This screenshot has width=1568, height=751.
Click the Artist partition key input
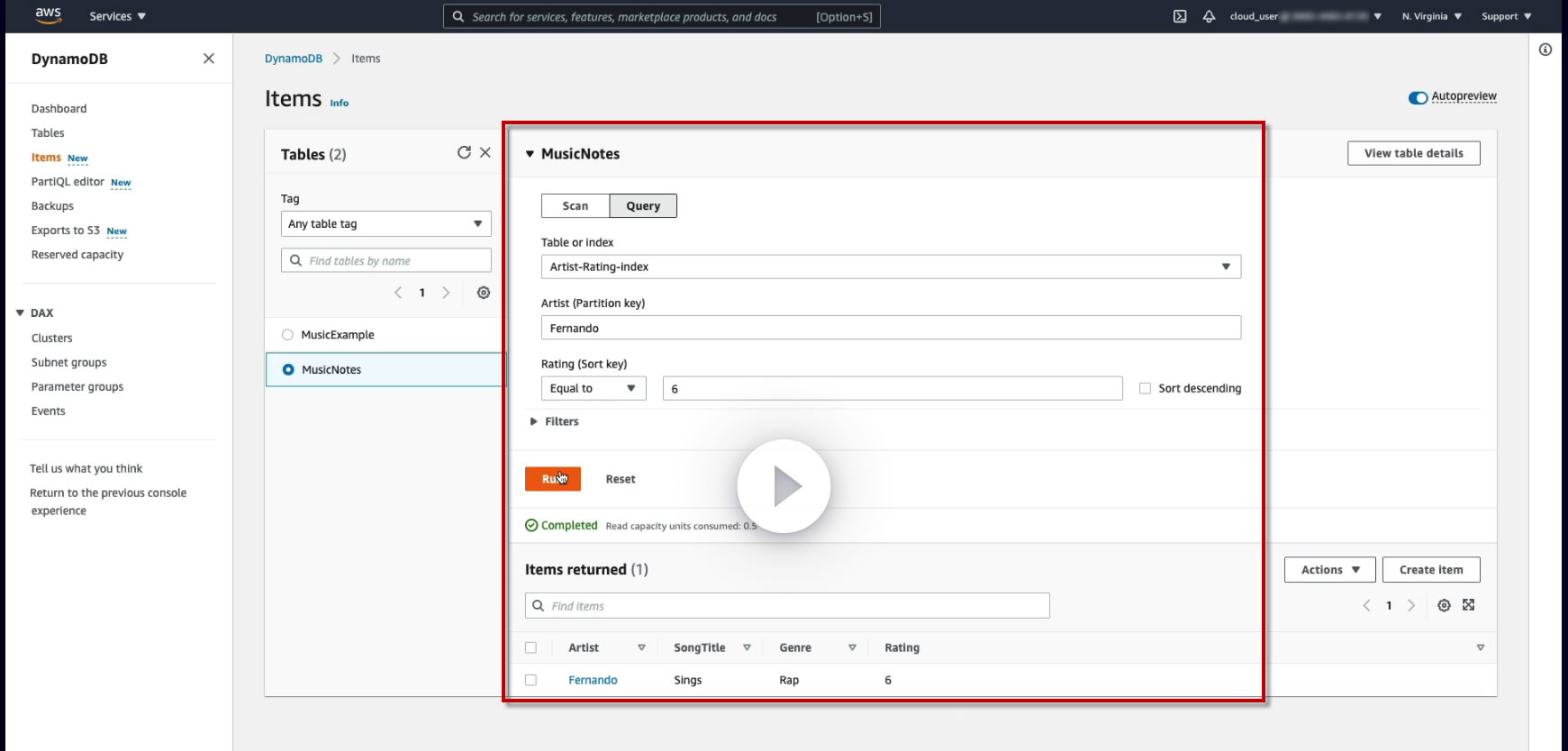coord(891,328)
